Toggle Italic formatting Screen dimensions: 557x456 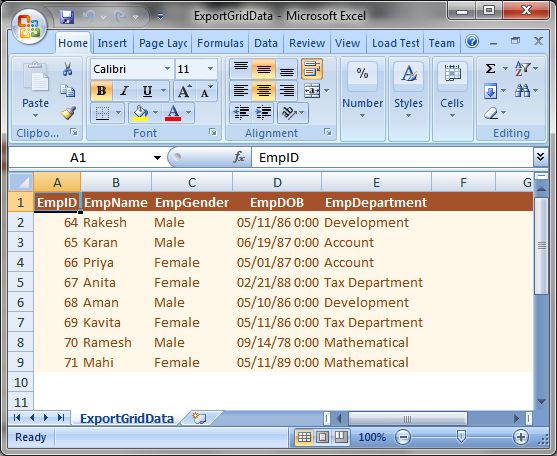point(124,91)
